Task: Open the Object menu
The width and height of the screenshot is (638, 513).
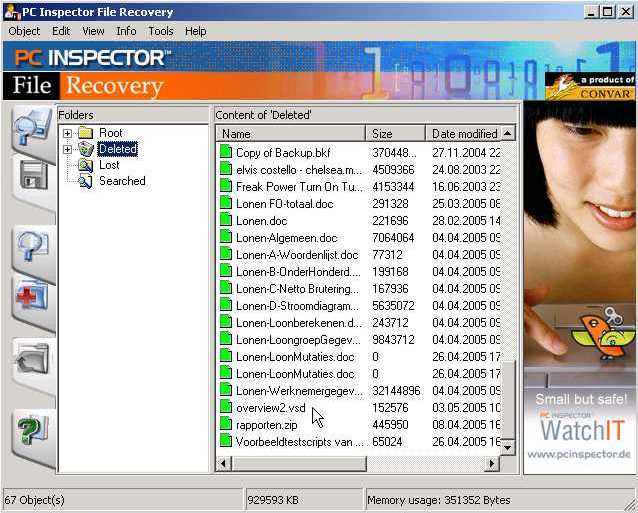Action: coord(24,31)
